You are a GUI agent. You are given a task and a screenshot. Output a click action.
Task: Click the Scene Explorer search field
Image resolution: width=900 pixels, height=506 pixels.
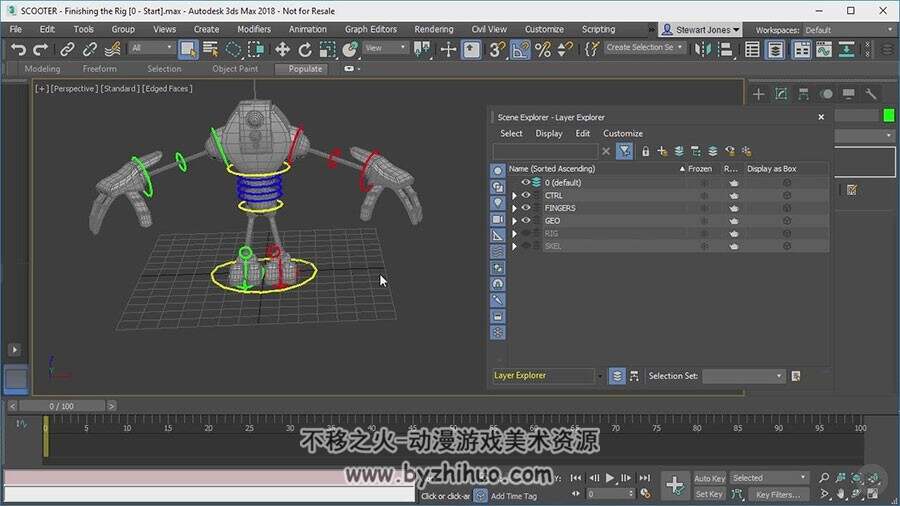[x=545, y=151]
